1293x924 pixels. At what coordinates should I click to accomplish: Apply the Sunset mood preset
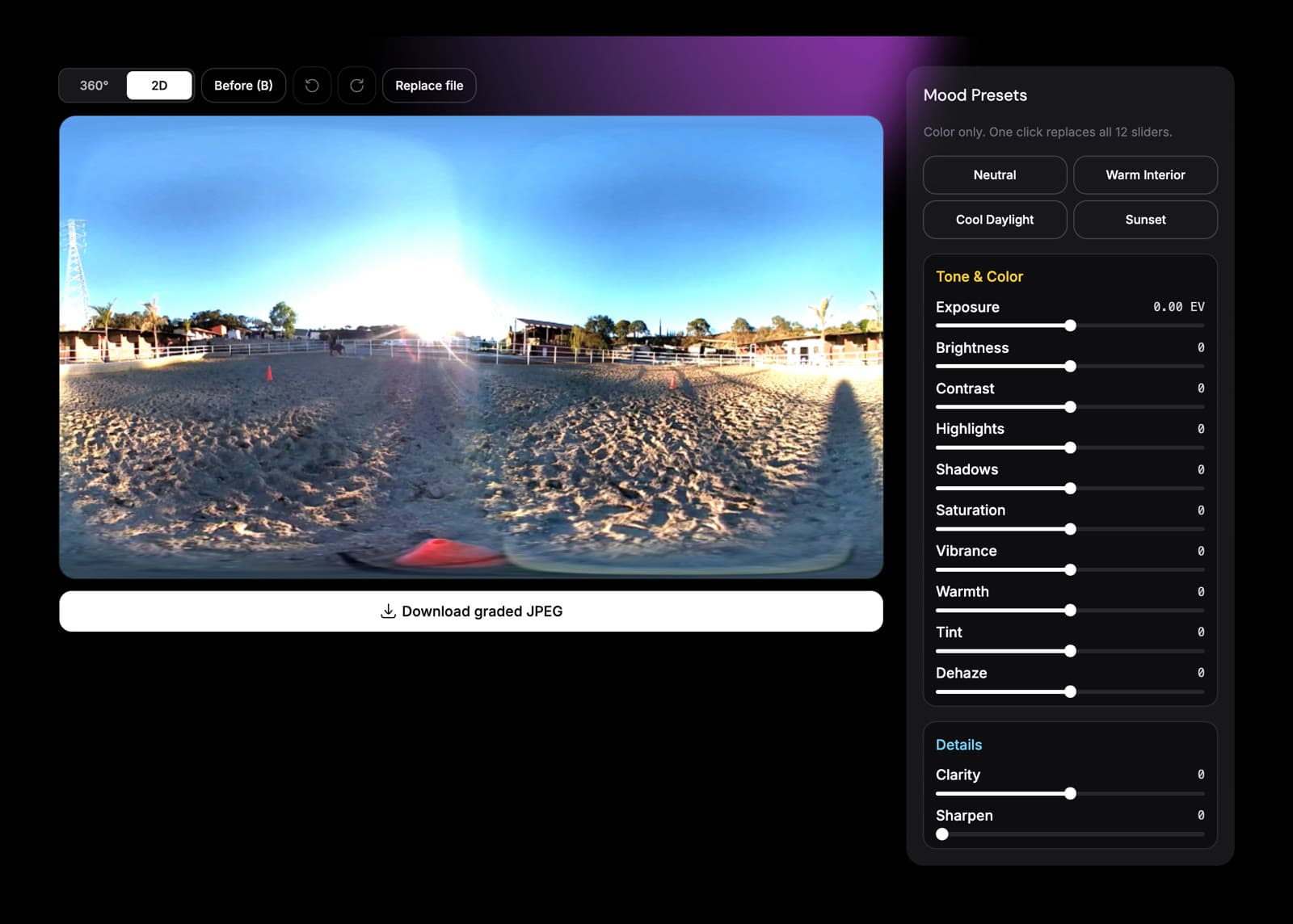coord(1145,220)
